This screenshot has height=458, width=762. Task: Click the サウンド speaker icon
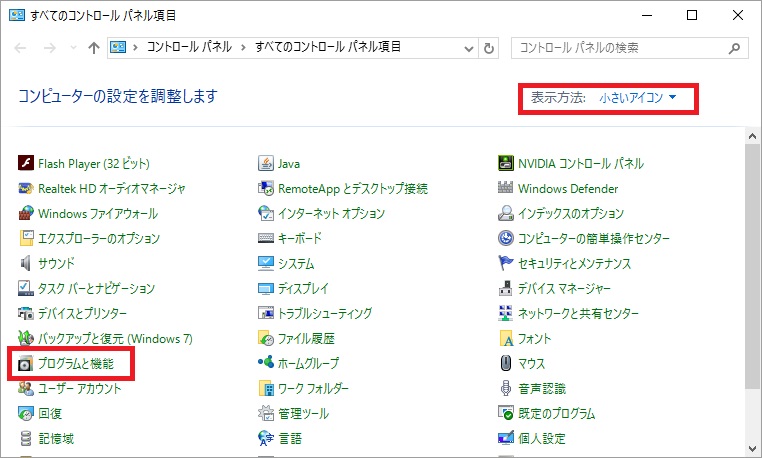point(26,263)
